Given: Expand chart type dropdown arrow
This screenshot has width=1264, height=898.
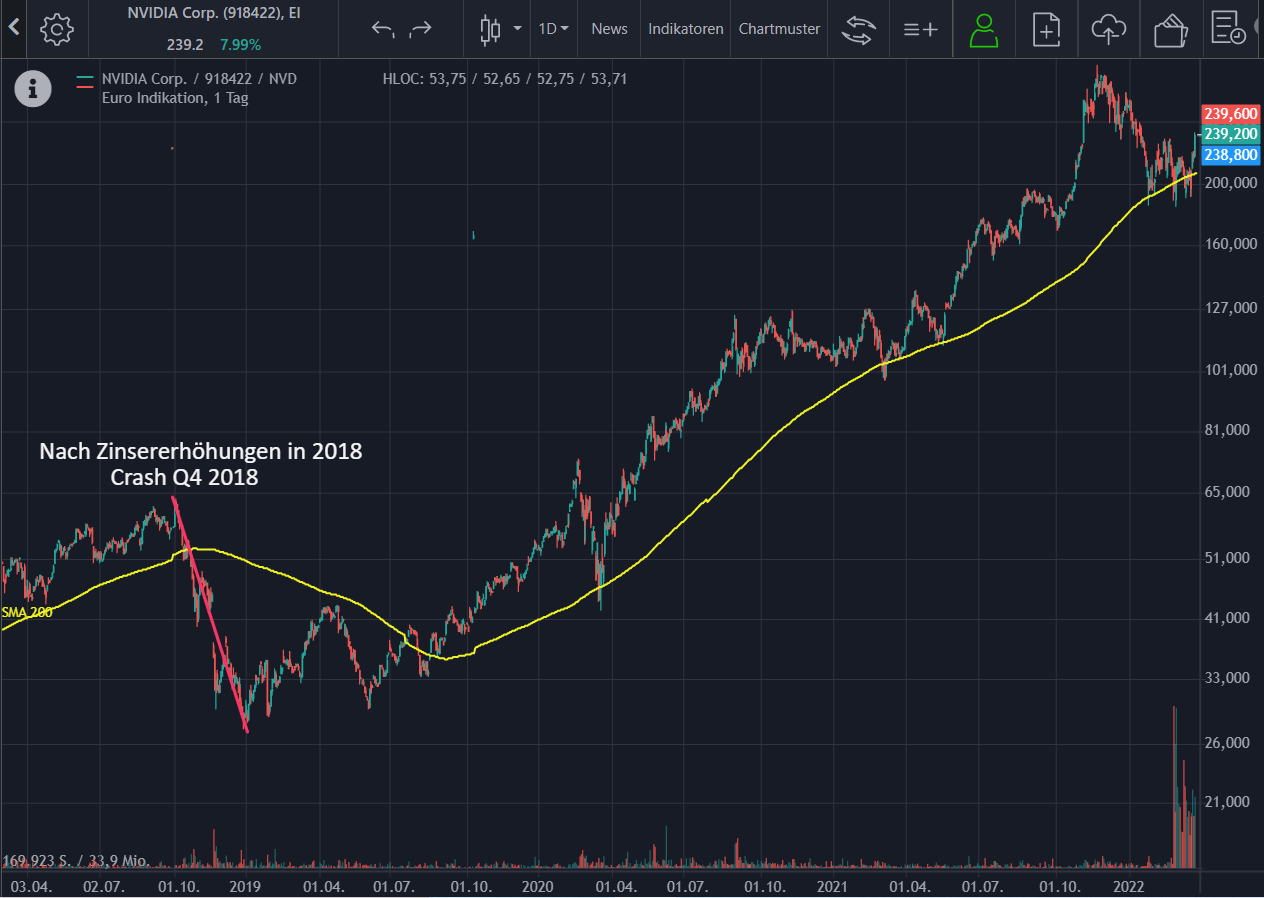Looking at the screenshot, I should click(x=517, y=28).
